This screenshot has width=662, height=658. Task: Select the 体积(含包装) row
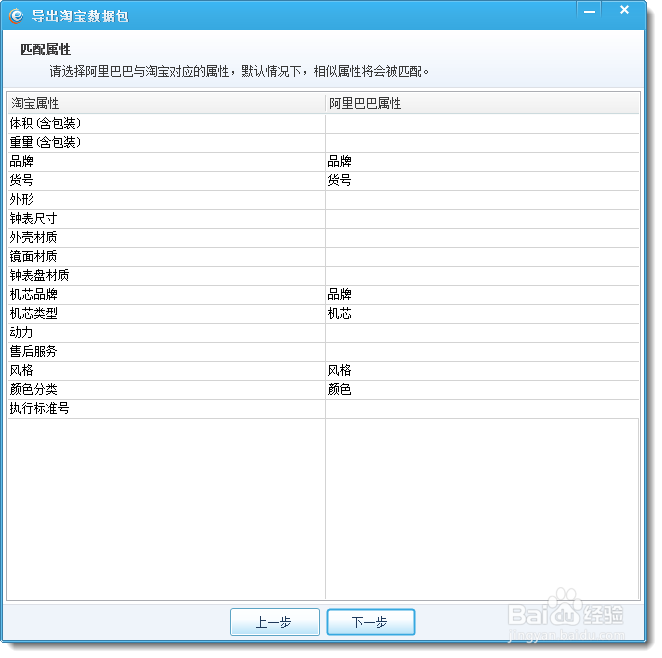tap(323, 124)
